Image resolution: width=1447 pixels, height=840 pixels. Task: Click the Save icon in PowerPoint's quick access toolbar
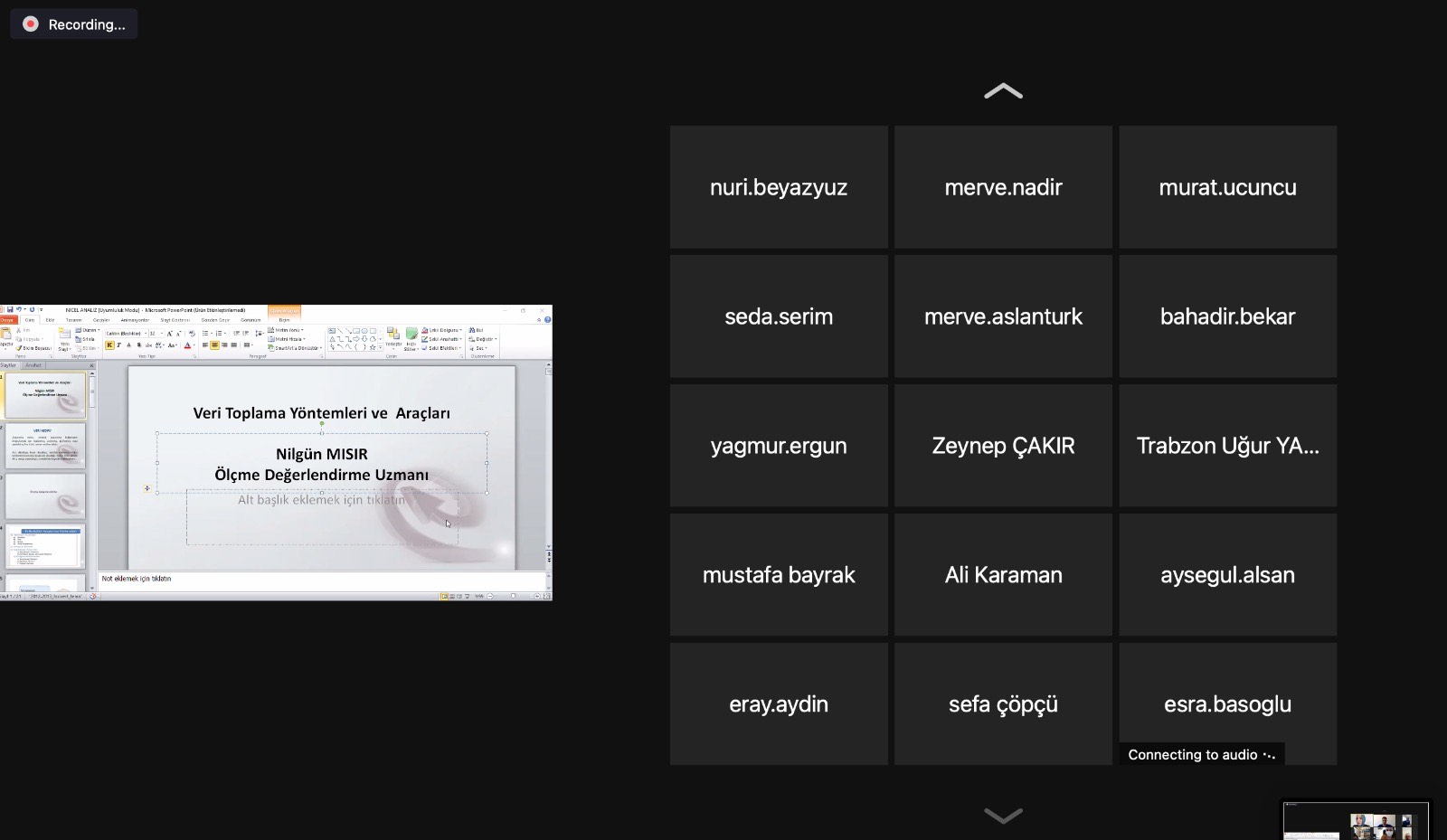coord(10,309)
